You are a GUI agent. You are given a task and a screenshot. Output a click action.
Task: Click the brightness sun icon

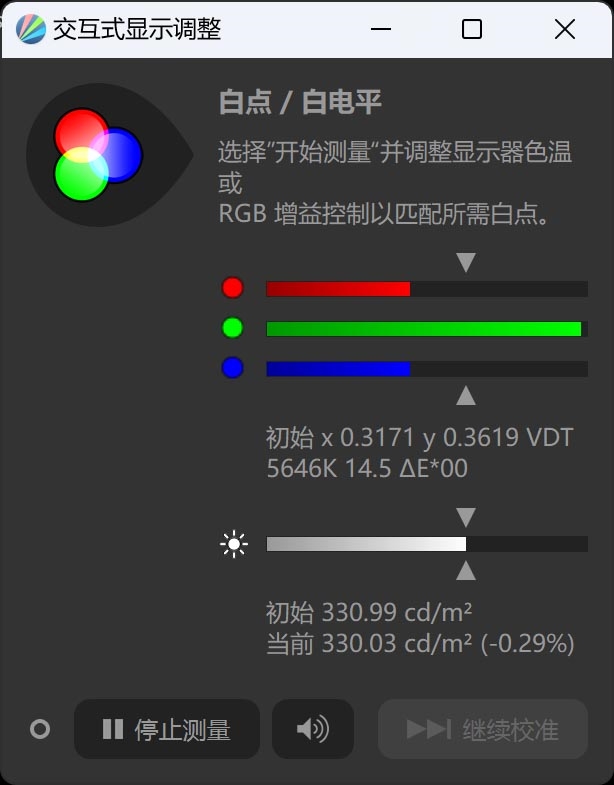tap(234, 544)
